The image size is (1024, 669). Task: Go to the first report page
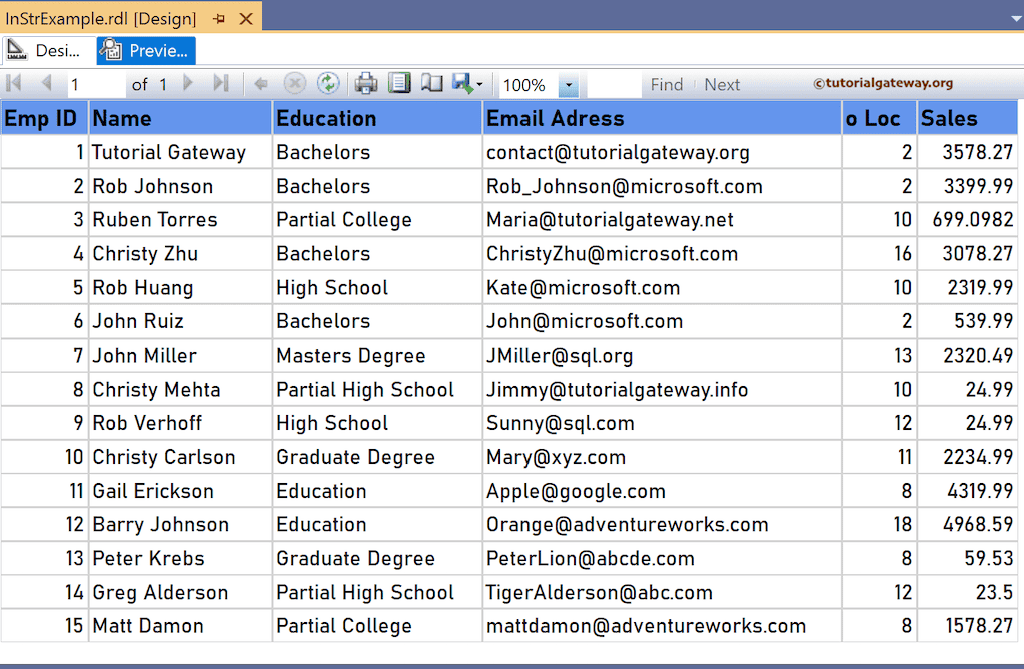(14, 84)
